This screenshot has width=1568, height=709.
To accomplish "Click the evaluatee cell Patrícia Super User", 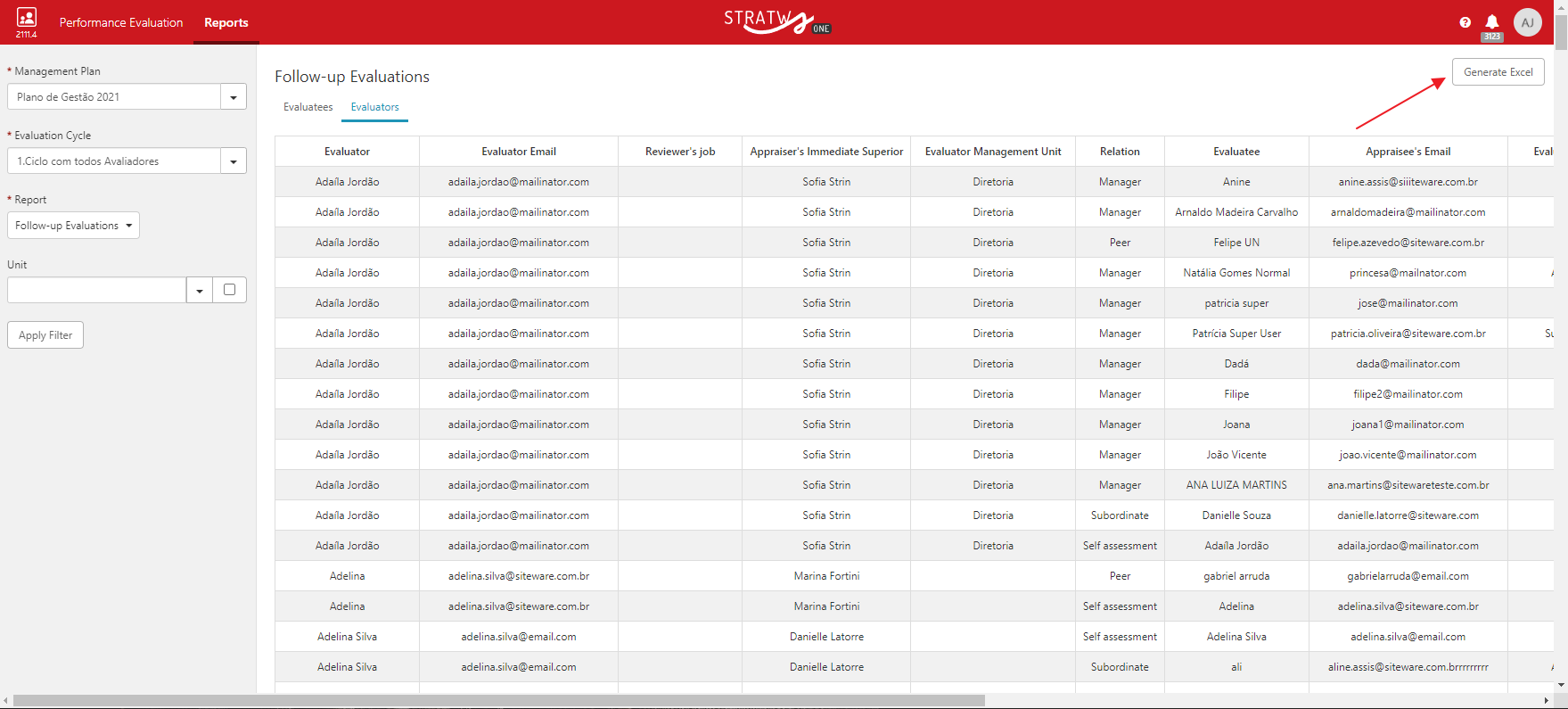I will (x=1236, y=334).
